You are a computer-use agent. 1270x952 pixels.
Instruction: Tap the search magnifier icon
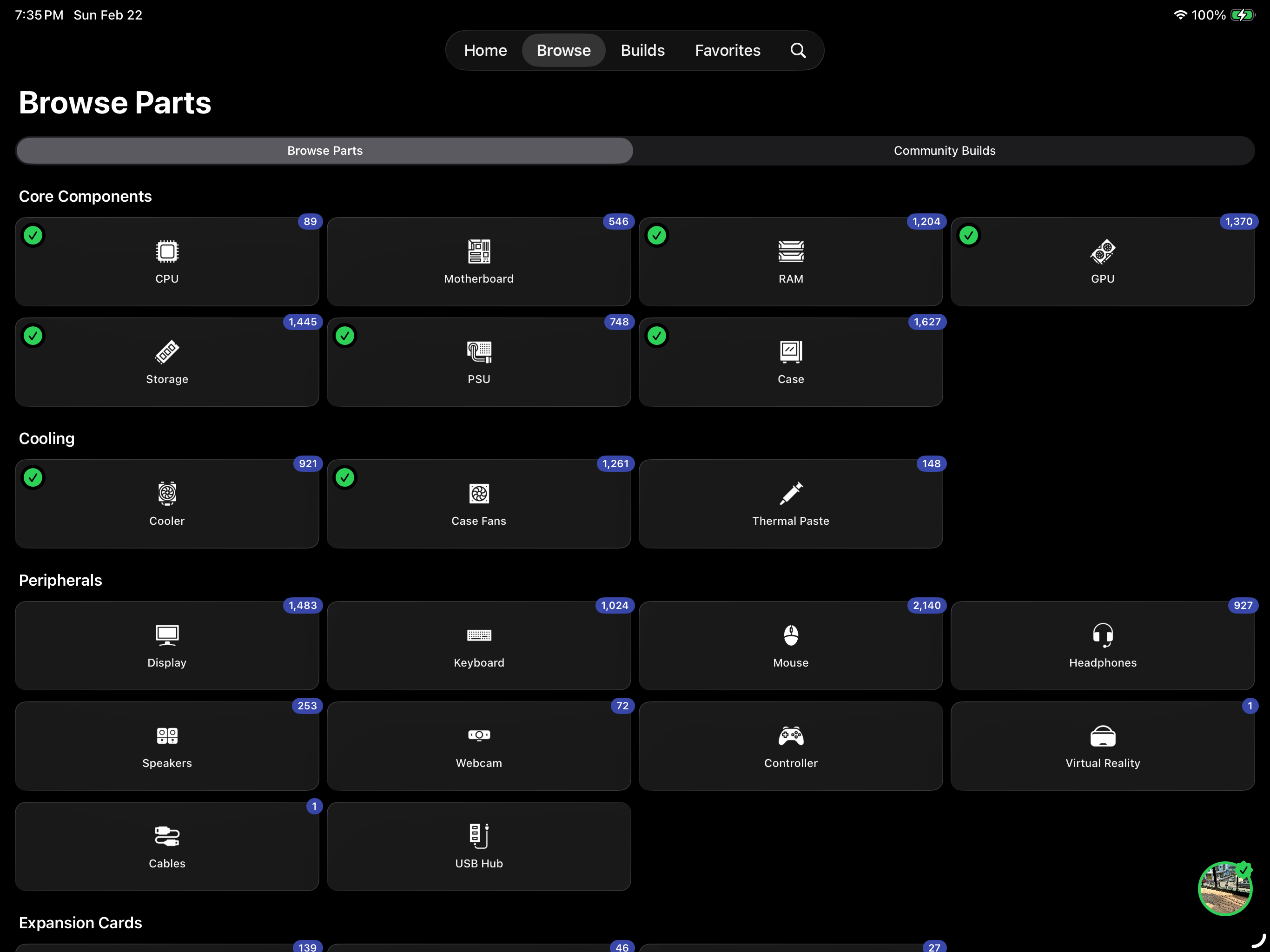(798, 51)
